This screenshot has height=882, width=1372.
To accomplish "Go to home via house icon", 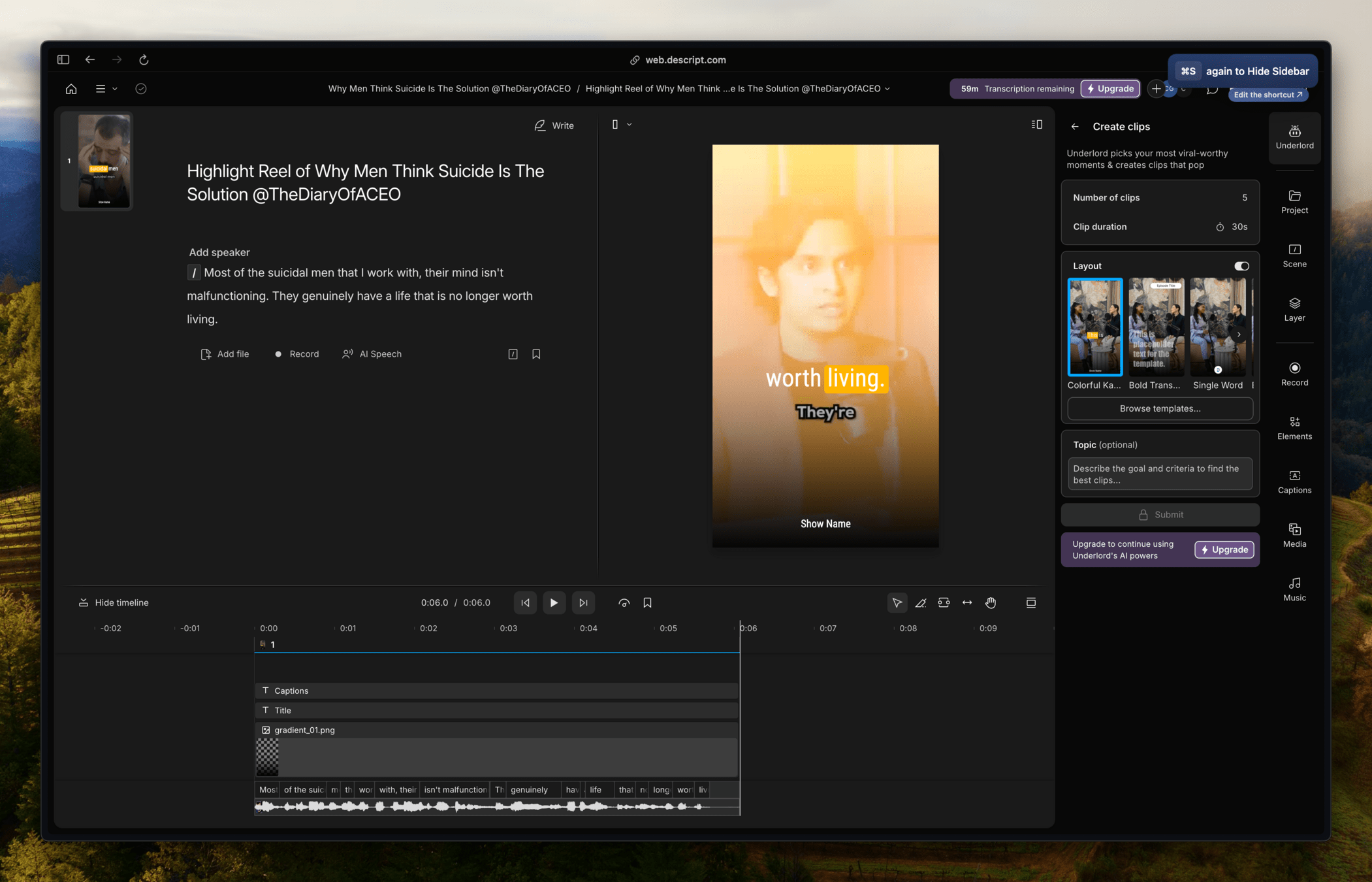I will coord(71,89).
